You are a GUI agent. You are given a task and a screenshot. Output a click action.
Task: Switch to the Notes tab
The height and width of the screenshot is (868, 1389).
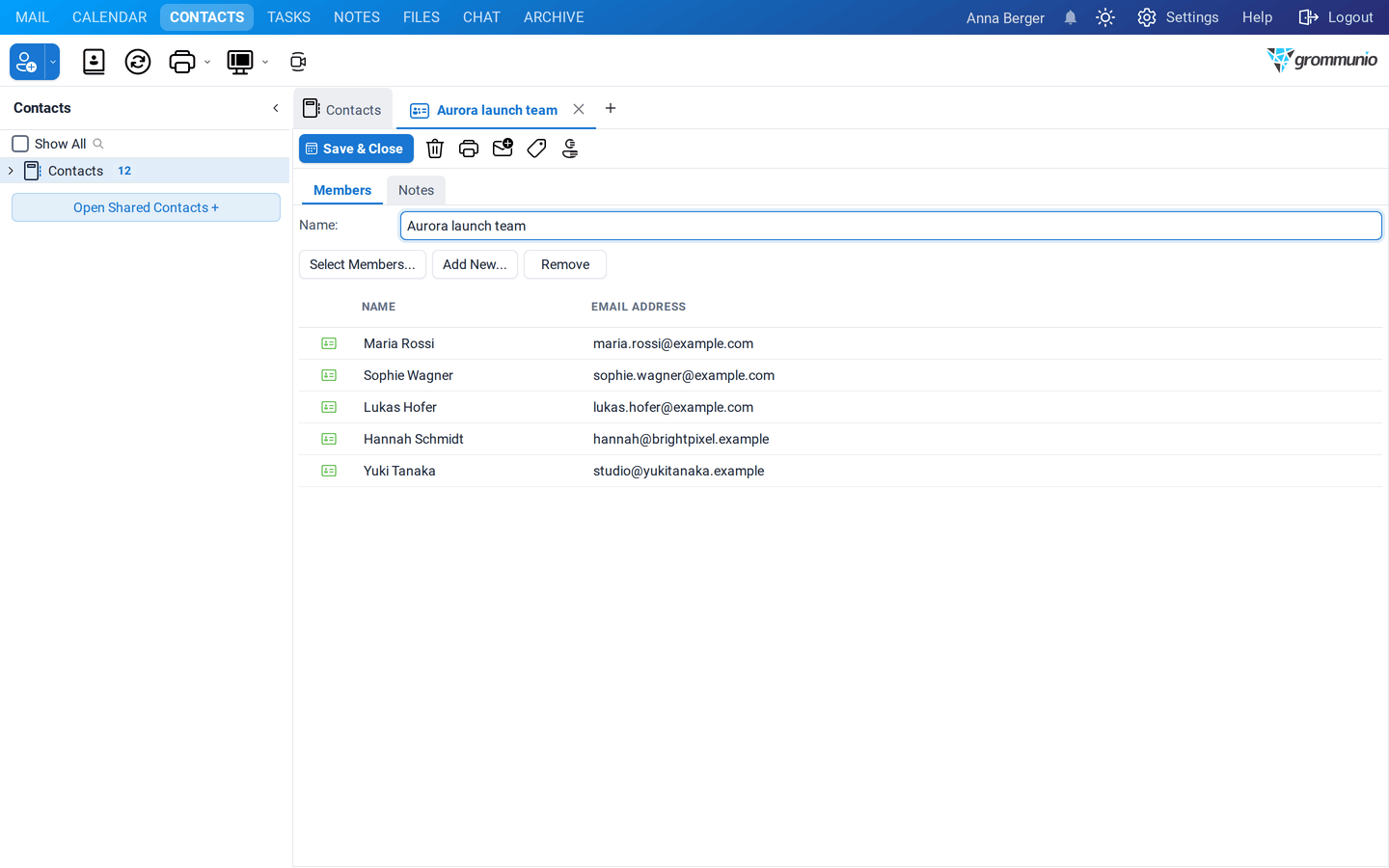click(x=416, y=190)
